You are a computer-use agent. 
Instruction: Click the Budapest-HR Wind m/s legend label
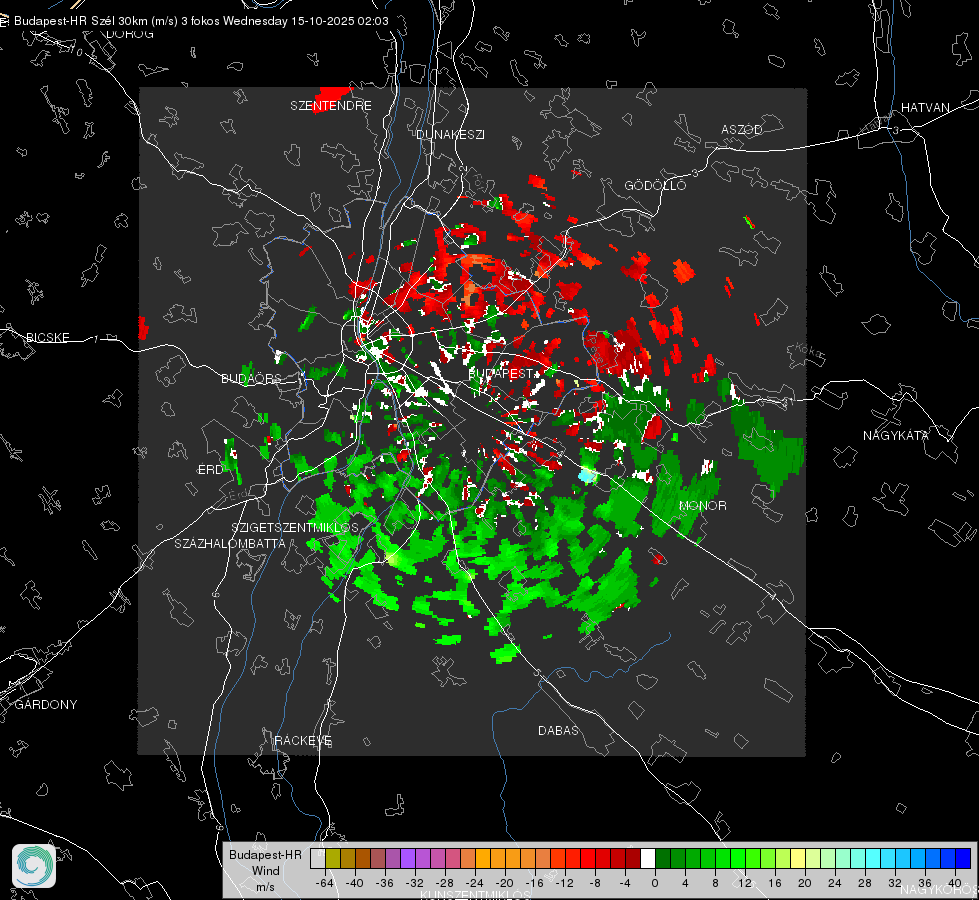pyautogui.click(x=265, y=870)
